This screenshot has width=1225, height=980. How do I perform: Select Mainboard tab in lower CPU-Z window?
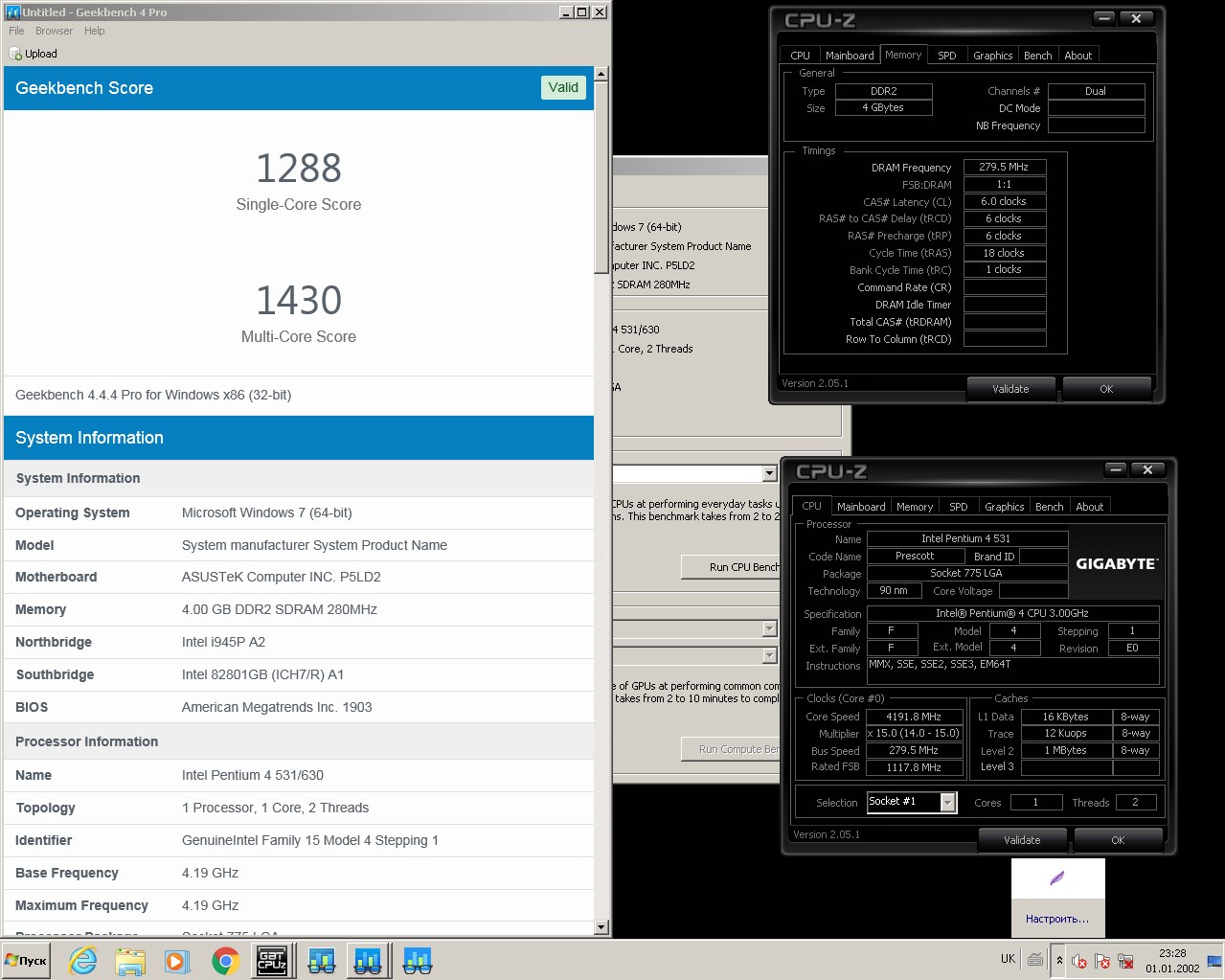861,507
